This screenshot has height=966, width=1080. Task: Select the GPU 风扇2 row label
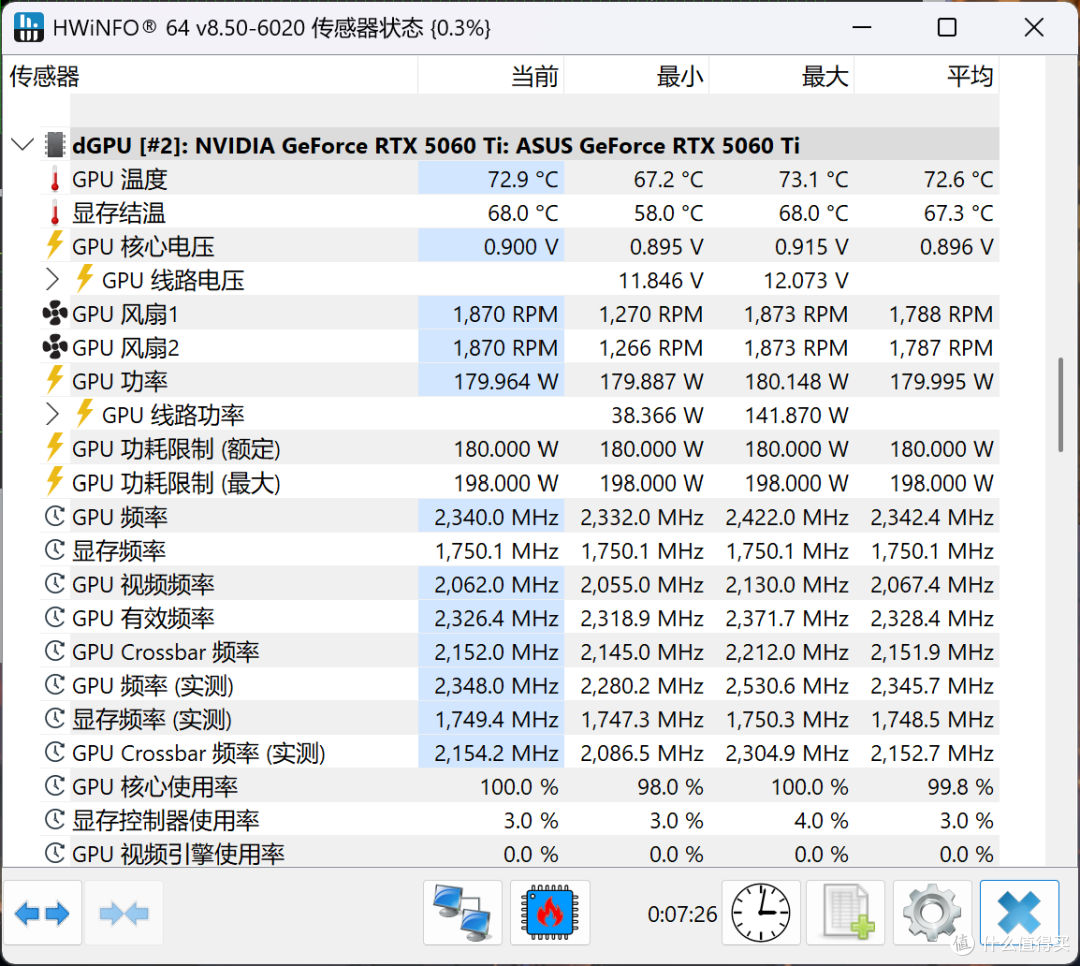(125, 348)
